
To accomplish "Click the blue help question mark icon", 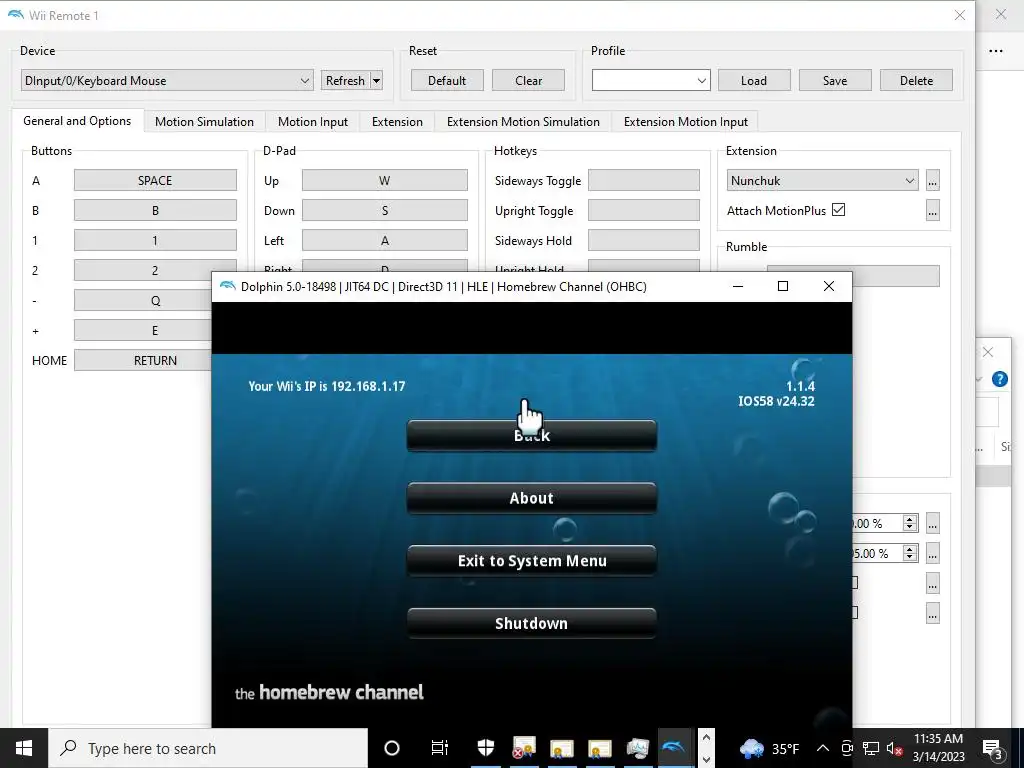I will coord(999,379).
